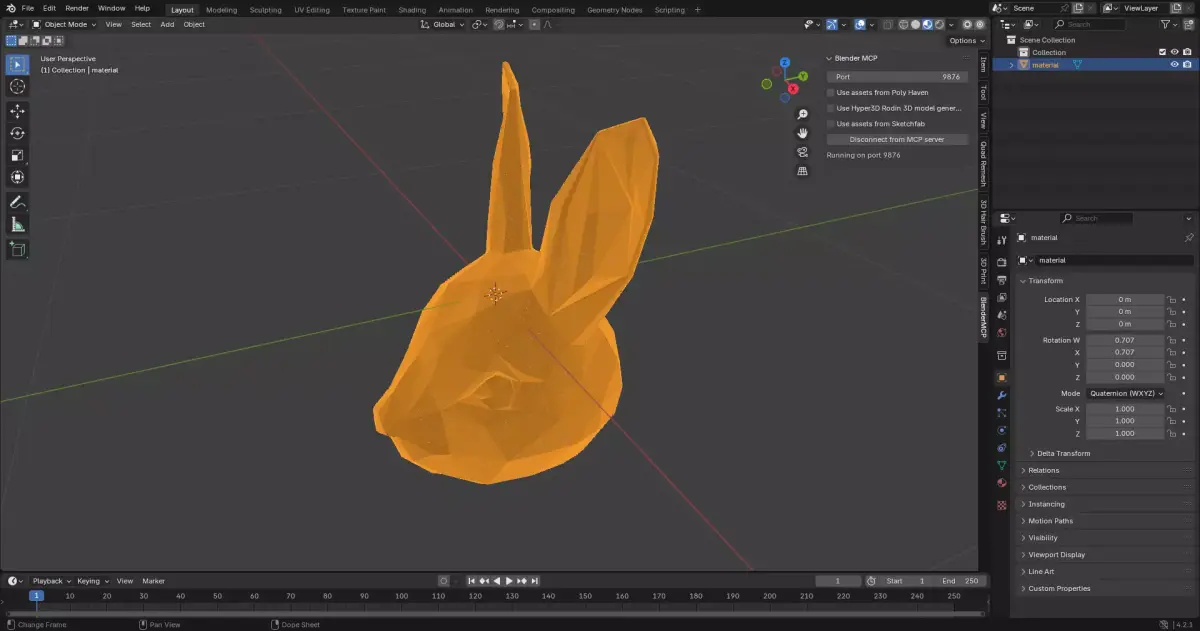This screenshot has width=1200, height=631.
Task: Expand the Relations panel
Action: (1044, 470)
